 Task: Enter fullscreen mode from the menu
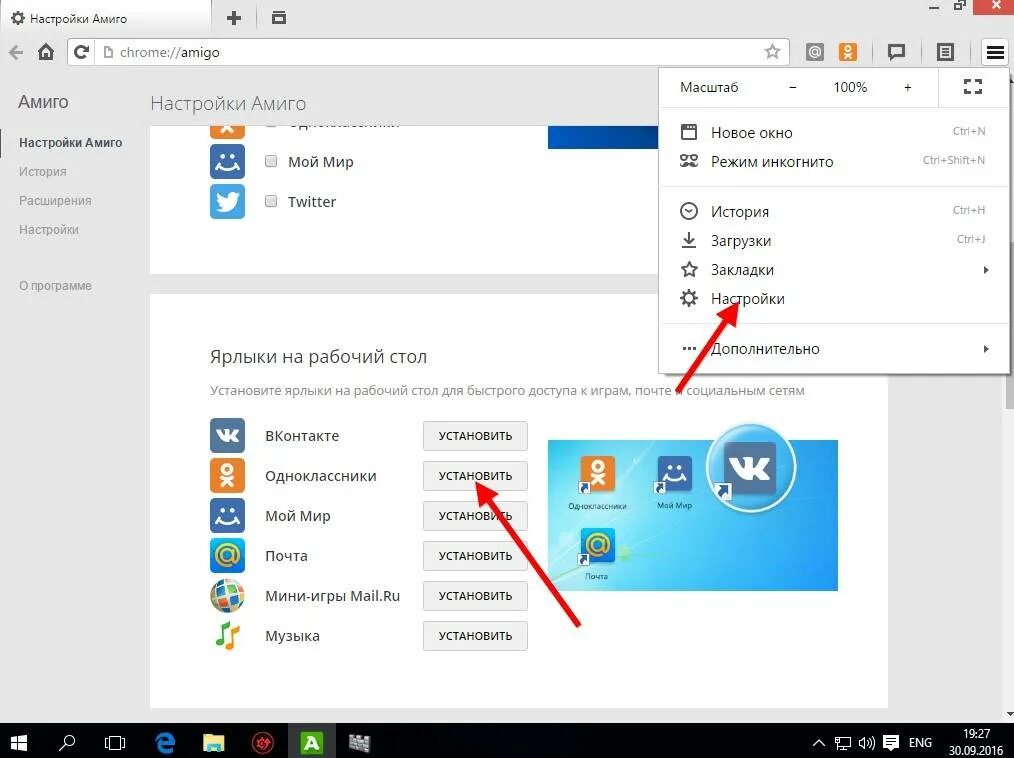[973, 87]
